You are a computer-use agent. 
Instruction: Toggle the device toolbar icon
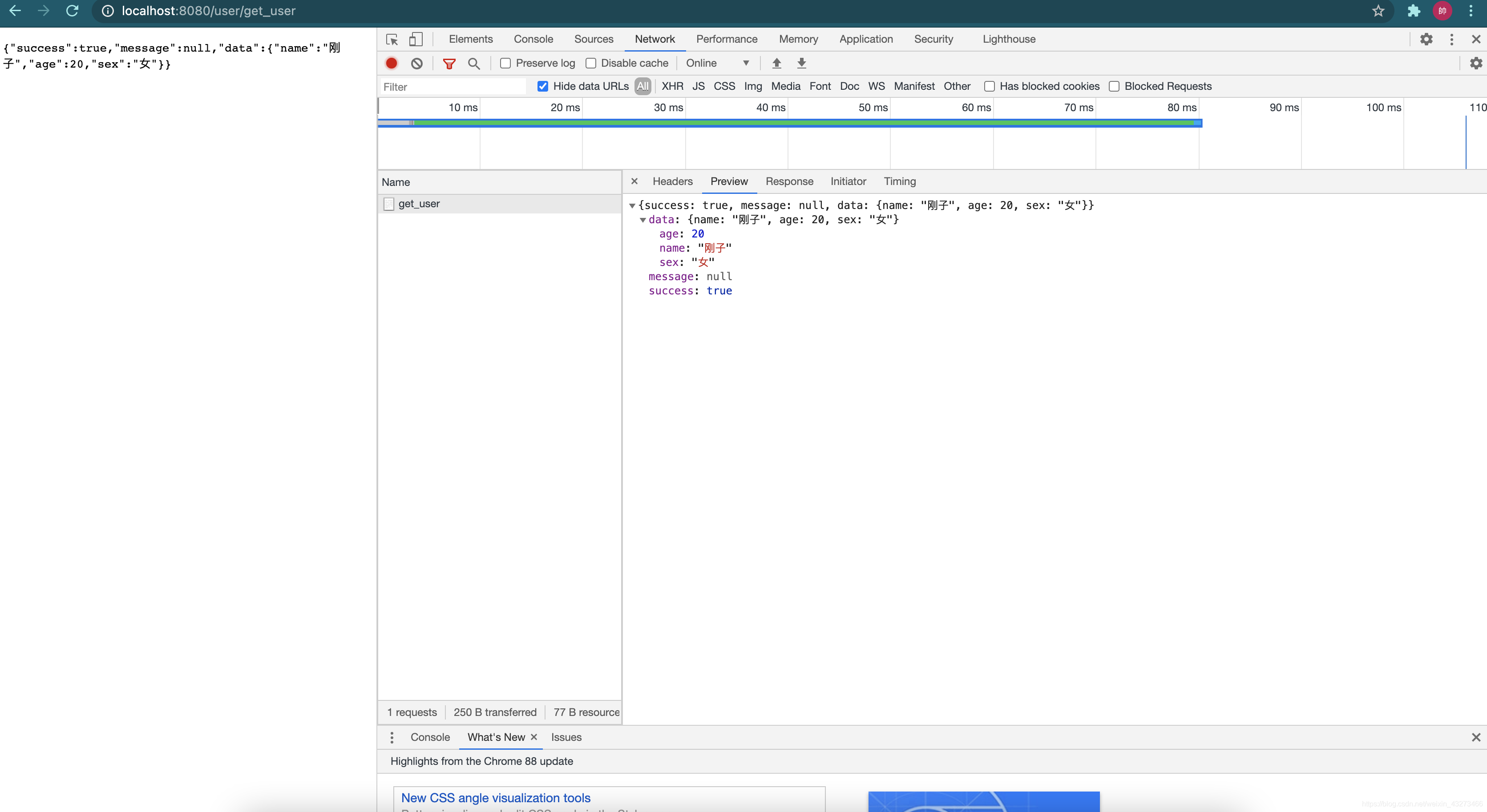click(x=416, y=39)
